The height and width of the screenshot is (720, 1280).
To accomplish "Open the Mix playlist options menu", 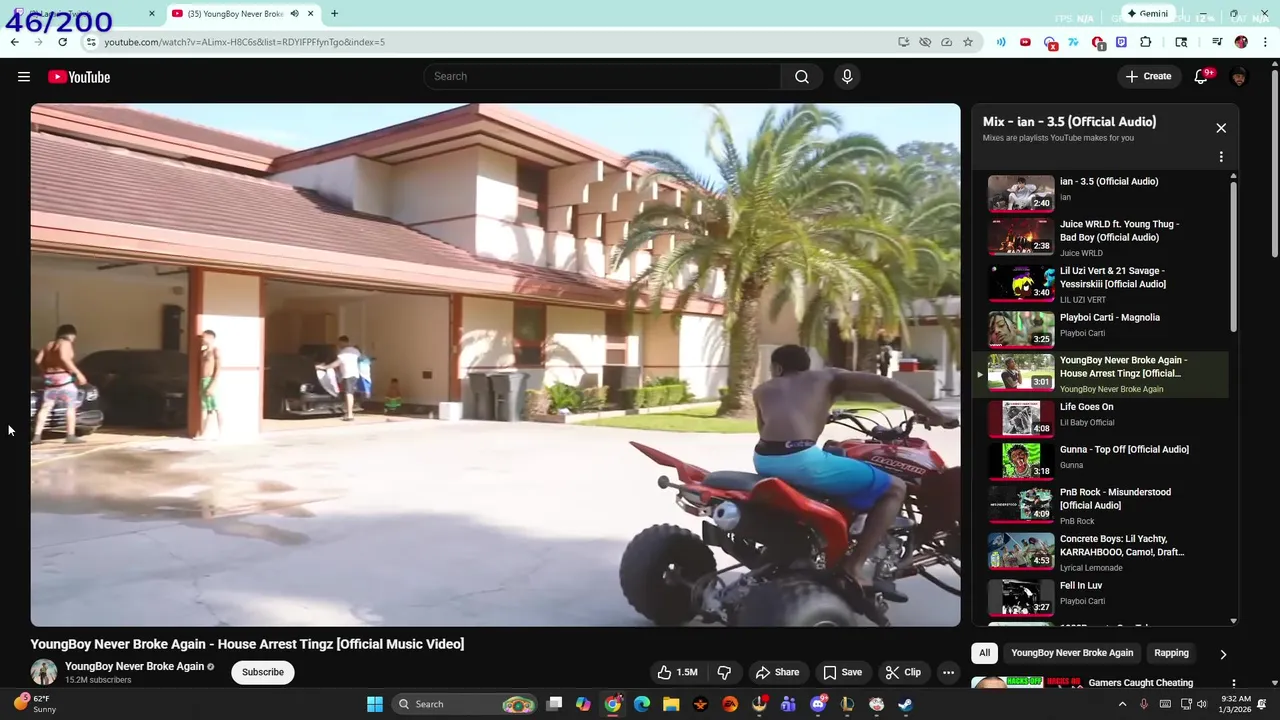I will click(1221, 157).
